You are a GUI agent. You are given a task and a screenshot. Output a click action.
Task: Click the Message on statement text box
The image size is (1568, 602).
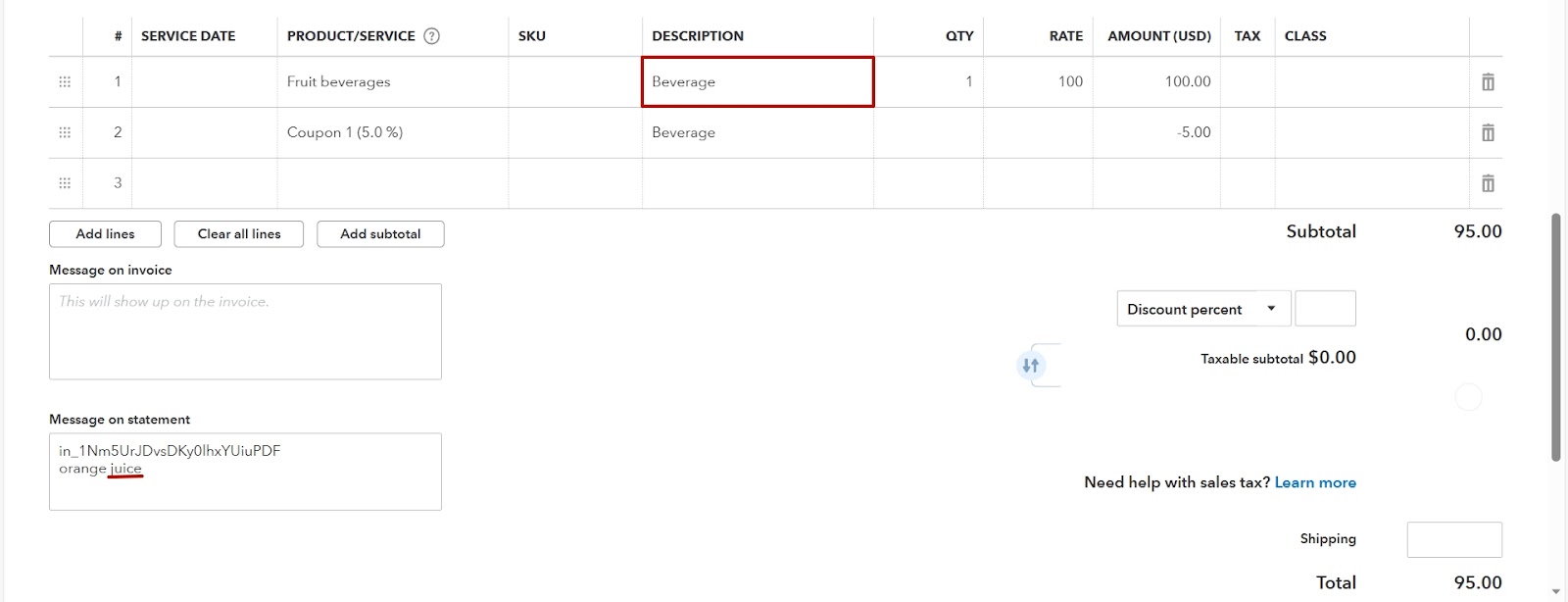click(245, 472)
